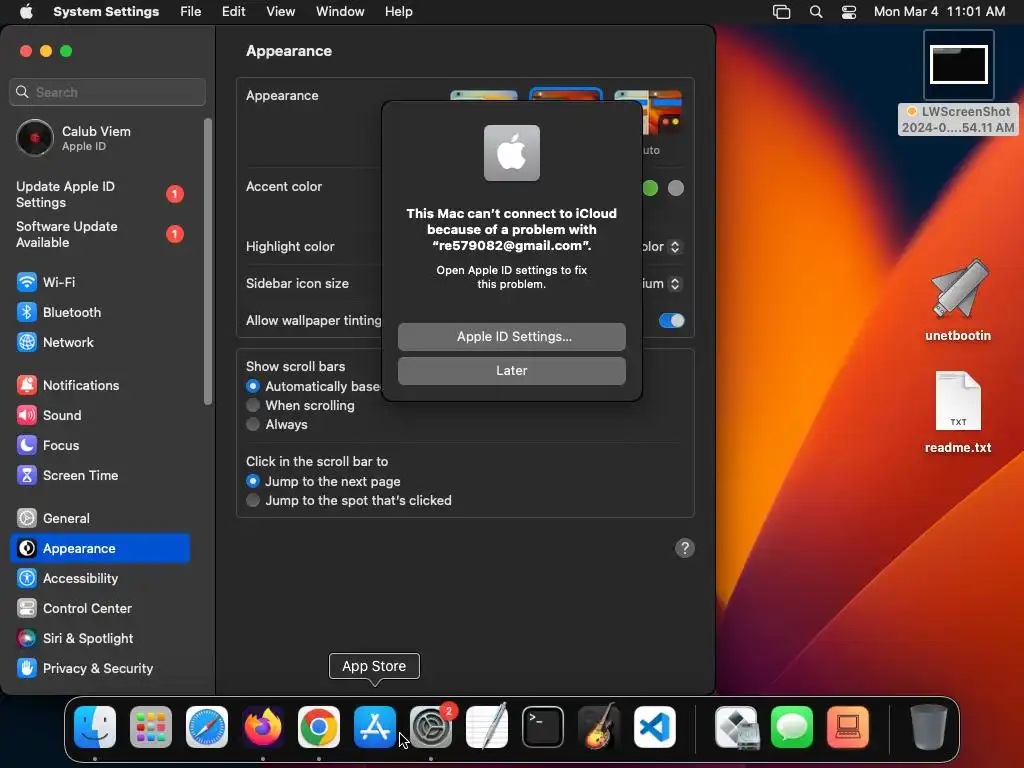Select readme.txt file on desktop

(958, 413)
